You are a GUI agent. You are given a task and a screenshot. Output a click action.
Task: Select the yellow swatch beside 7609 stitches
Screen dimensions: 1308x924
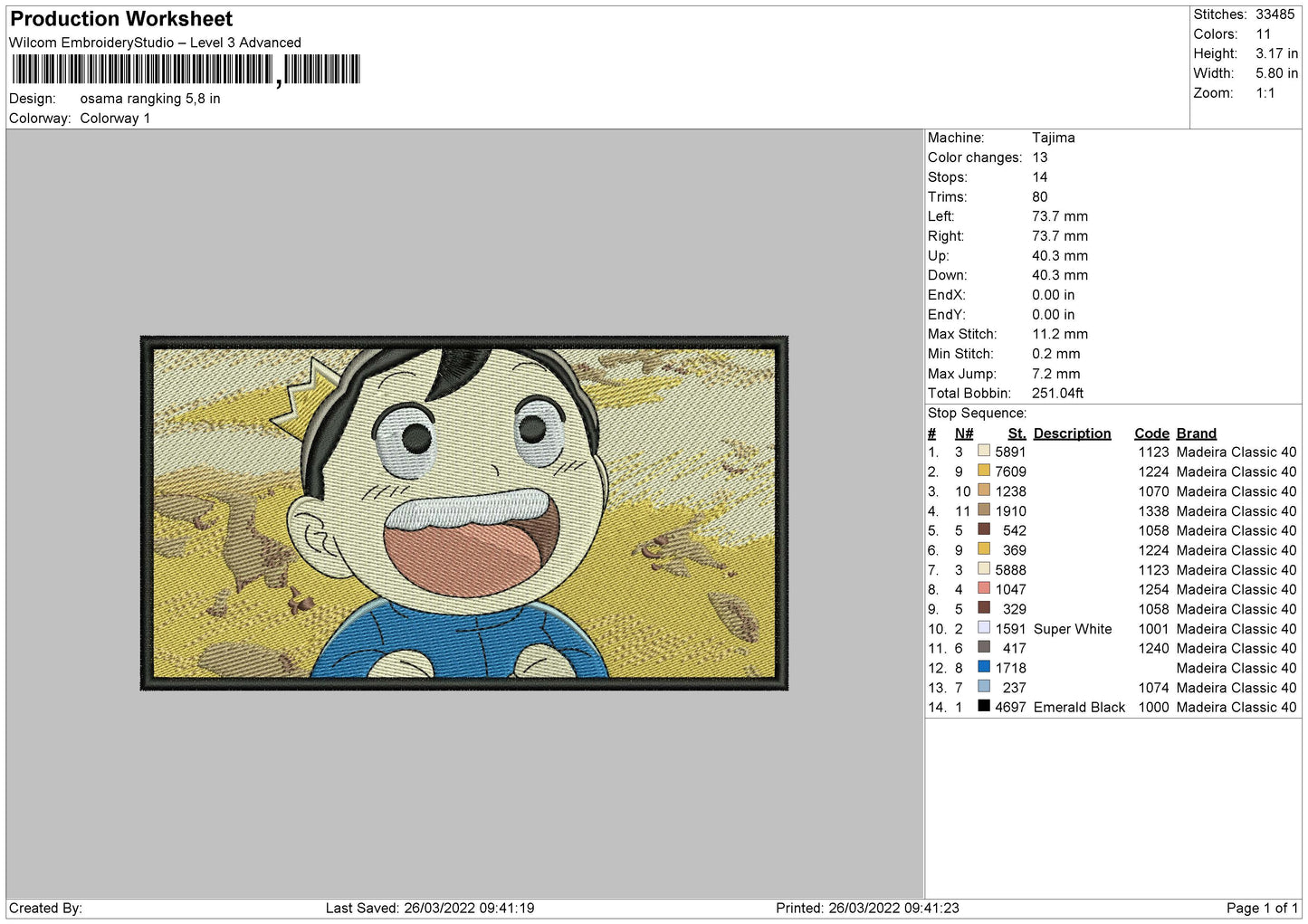[984, 471]
